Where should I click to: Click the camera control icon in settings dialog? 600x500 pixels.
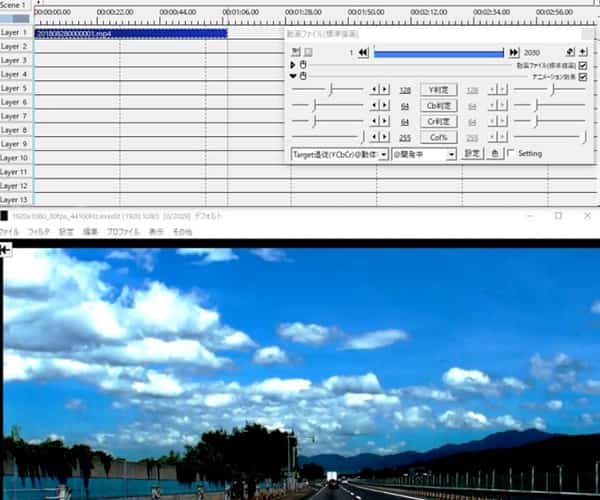(x=569, y=52)
